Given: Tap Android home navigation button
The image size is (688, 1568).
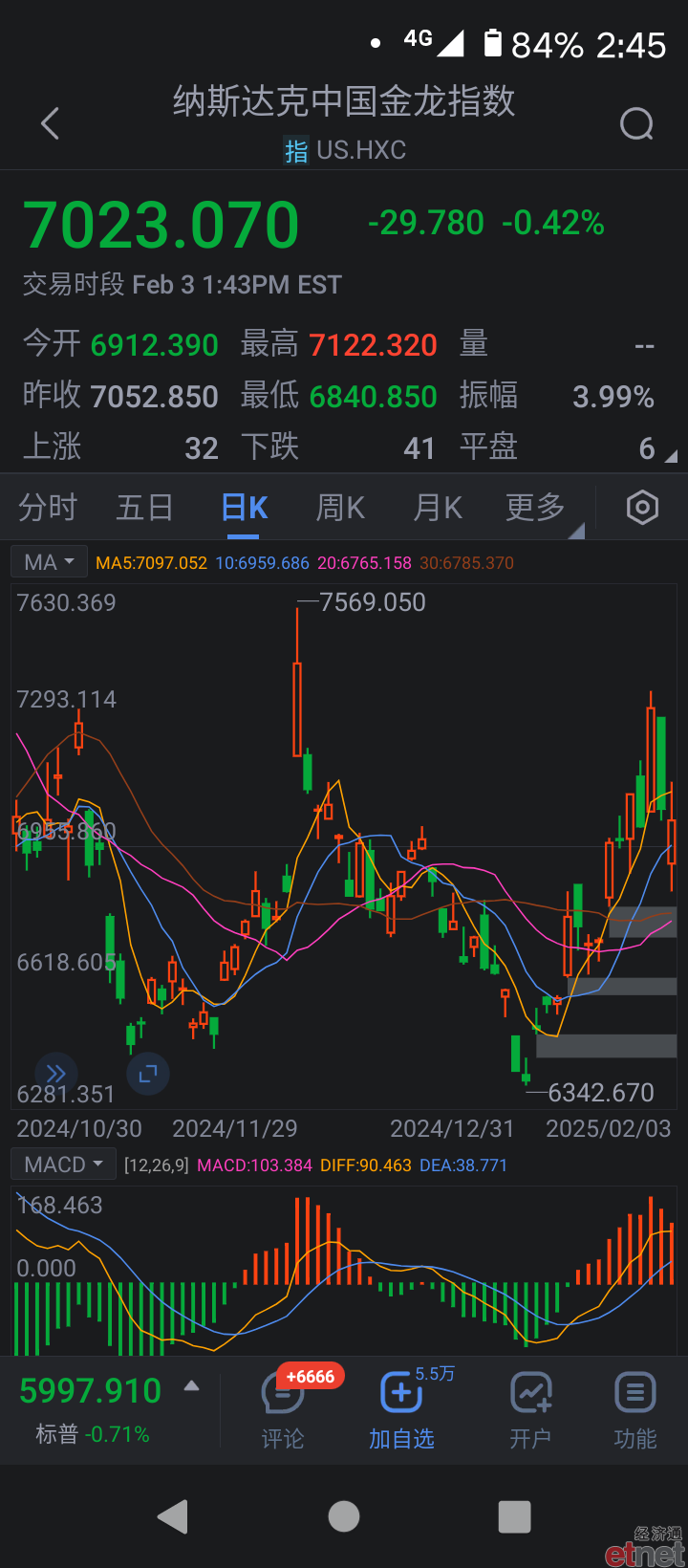Looking at the screenshot, I should click(344, 1516).
